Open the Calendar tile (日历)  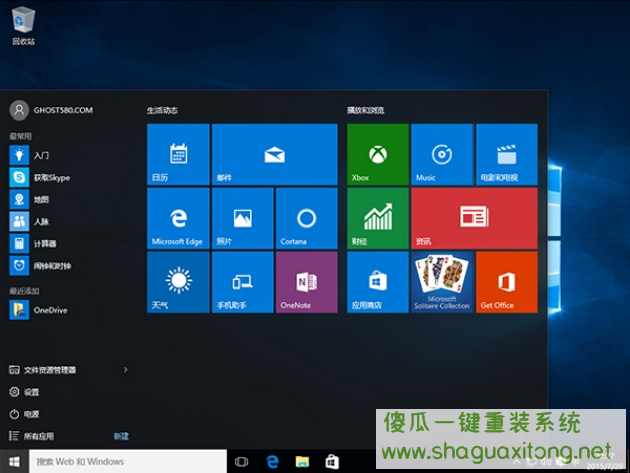[x=178, y=154]
